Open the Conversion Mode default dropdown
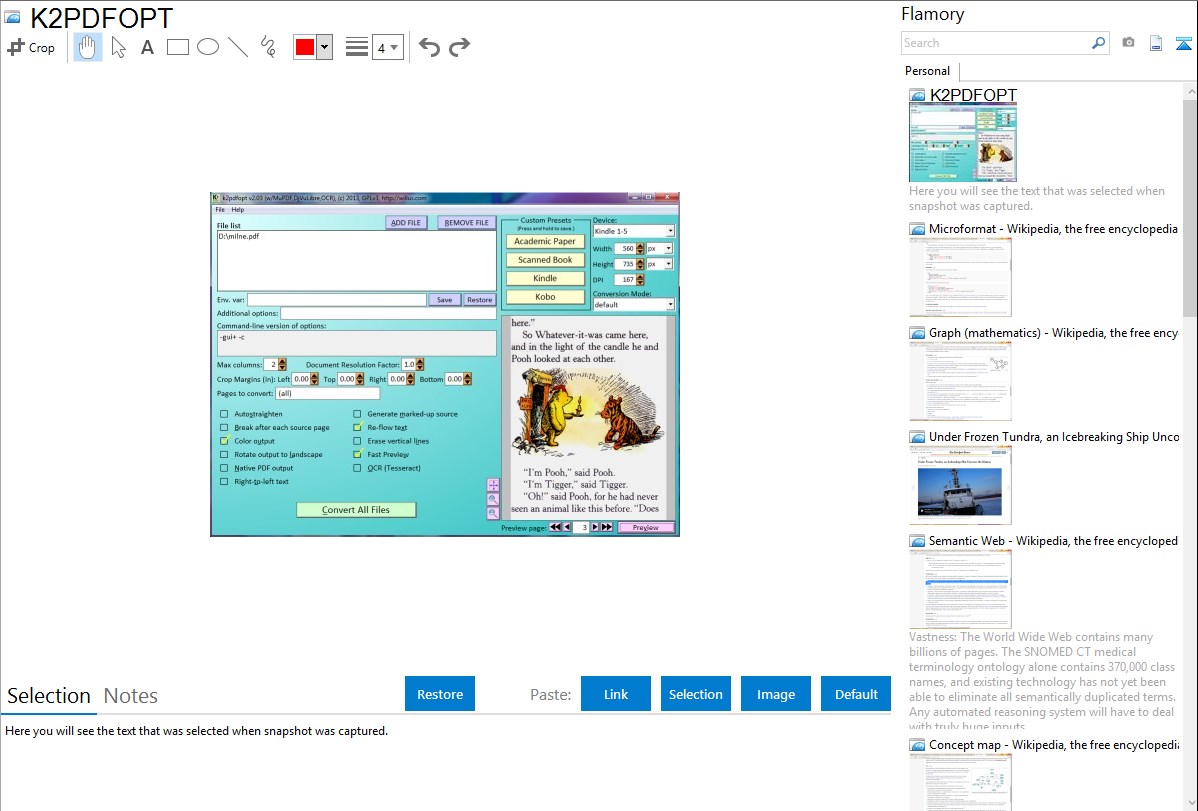This screenshot has height=811, width=1198. [633, 304]
